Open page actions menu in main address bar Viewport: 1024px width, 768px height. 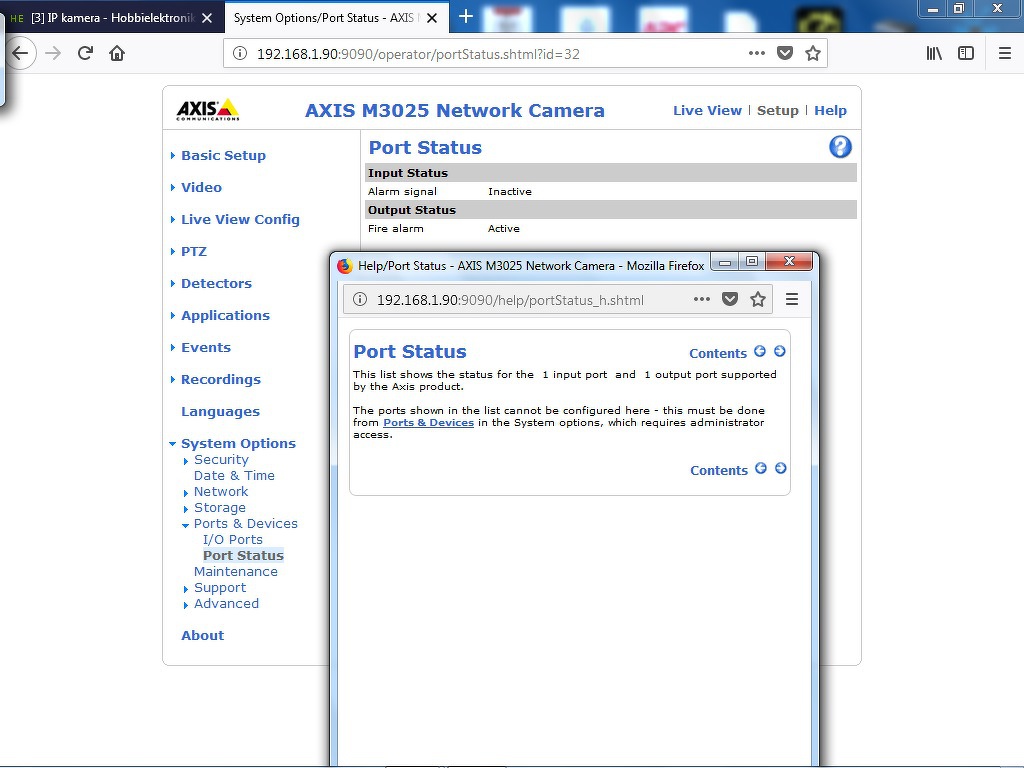756,54
